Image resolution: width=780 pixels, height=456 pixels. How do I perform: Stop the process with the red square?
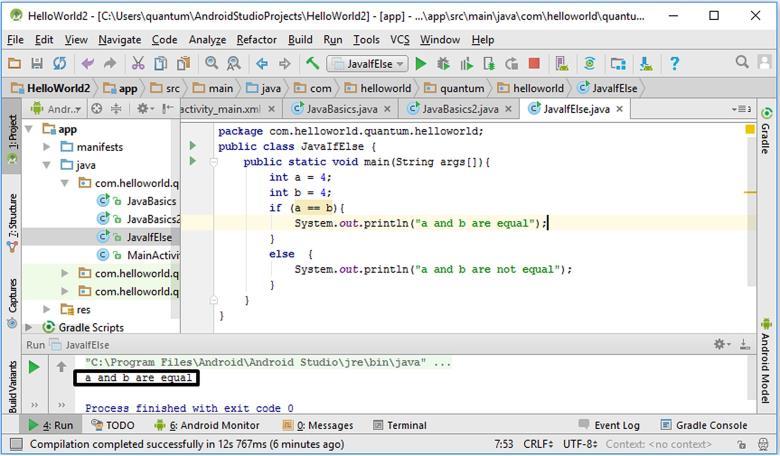pos(534,63)
